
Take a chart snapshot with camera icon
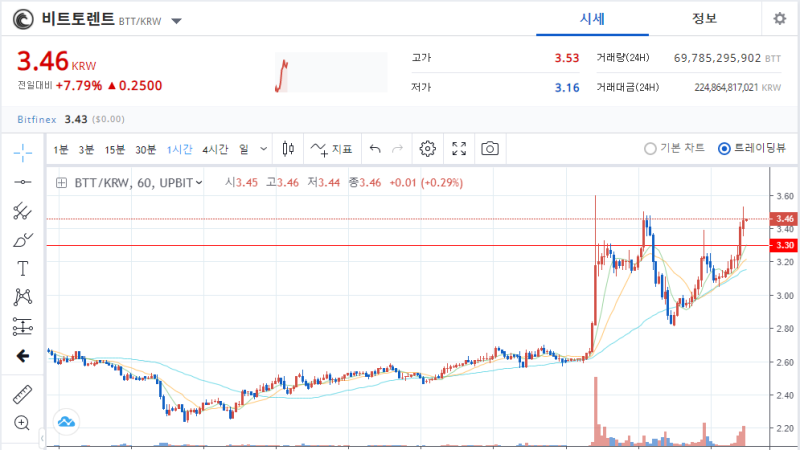point(490,149)
